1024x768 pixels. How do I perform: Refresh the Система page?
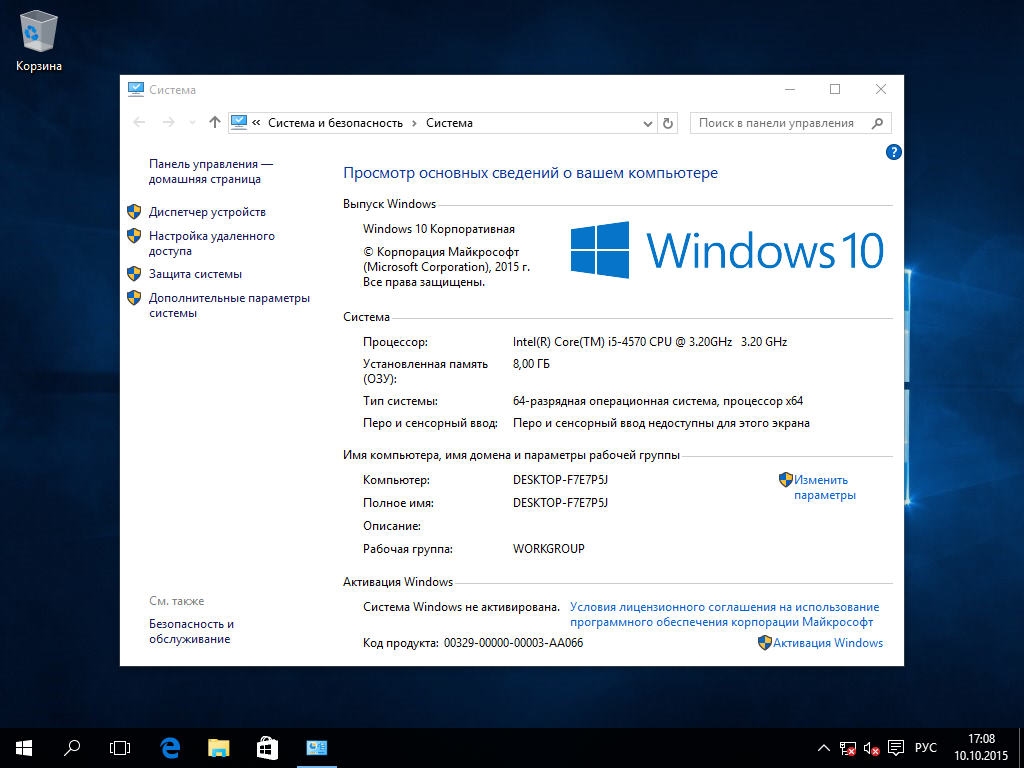click(x=667, y=123)
